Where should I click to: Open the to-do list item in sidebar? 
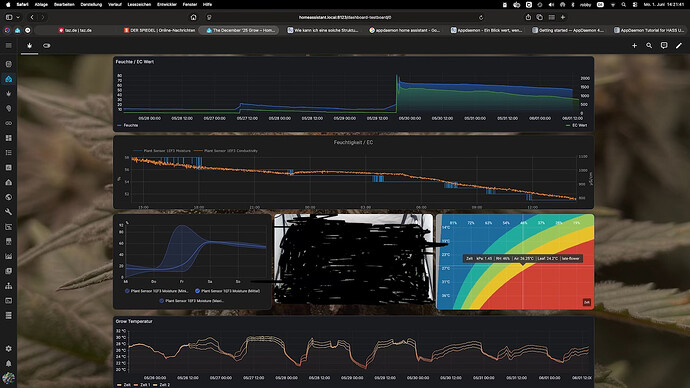pos(8,153)
